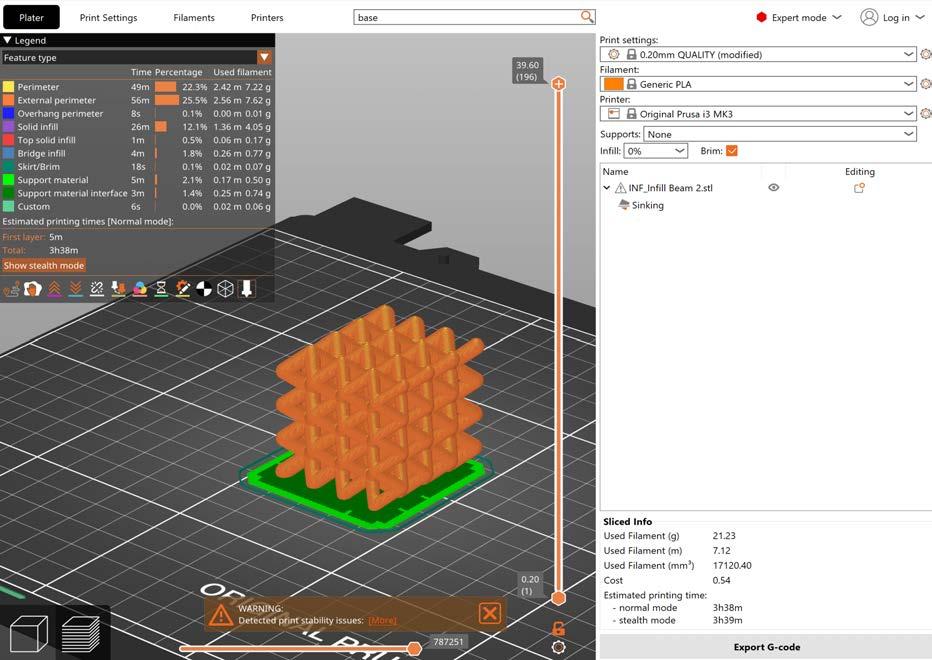Click the More link in the warning

(x=382, y=620)
